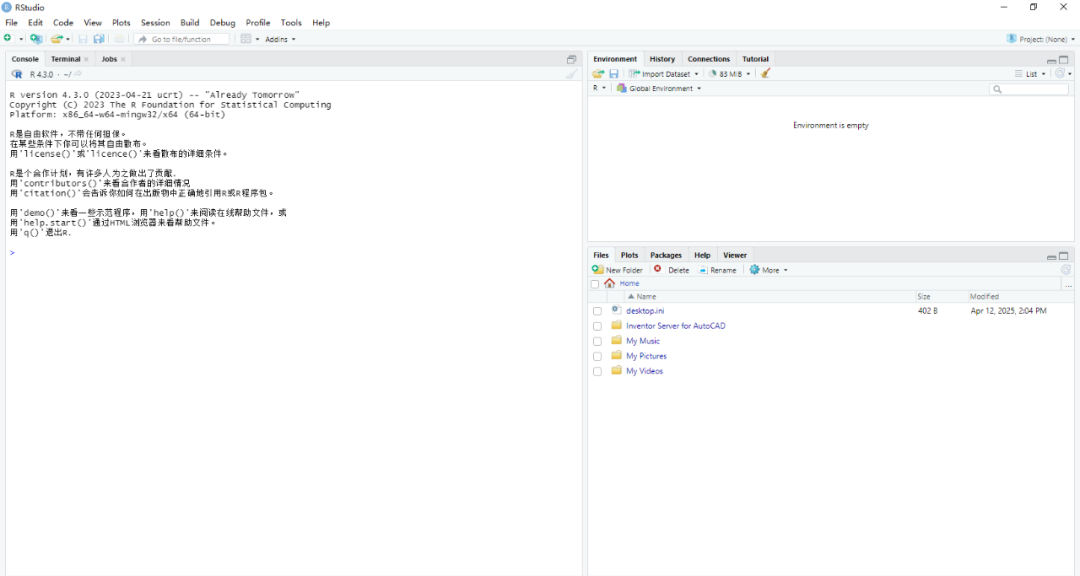Click the Create Project icon

36,39
